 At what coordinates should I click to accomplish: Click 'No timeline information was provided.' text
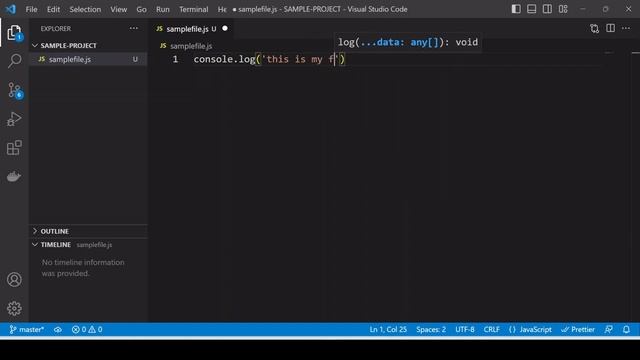(x=83, y=268)
